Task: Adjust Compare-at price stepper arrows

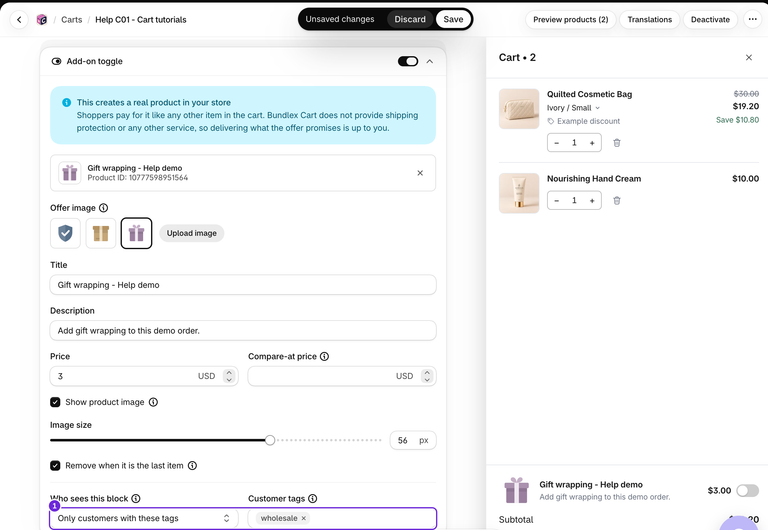Action: coord(427,376)
